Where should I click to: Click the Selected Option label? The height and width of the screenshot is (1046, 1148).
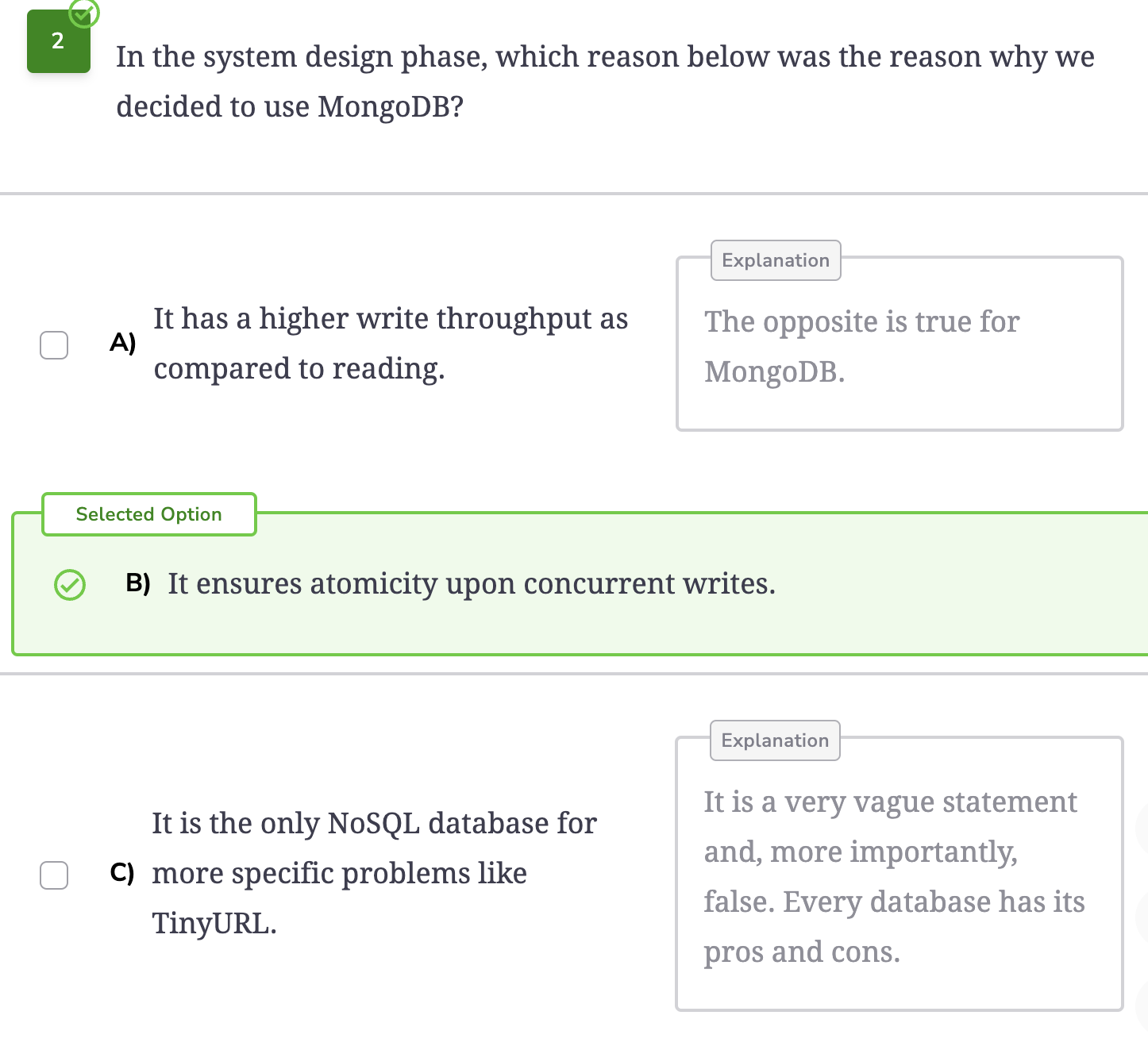149,514
